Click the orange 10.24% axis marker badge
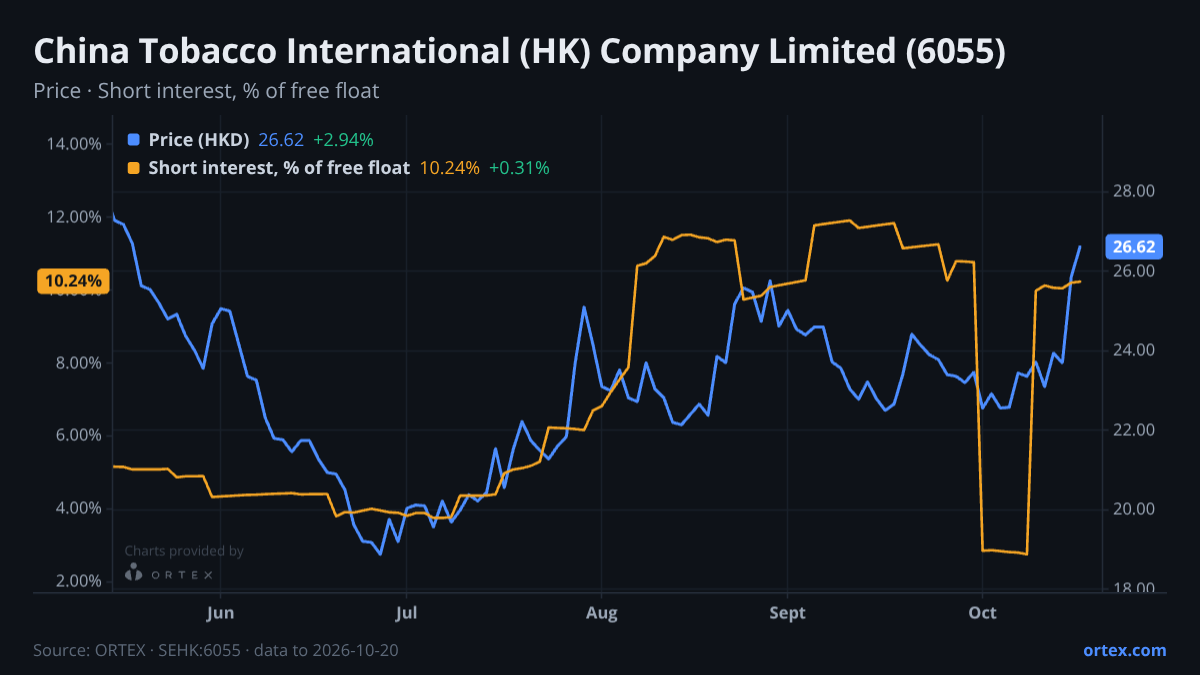Screen dimensions: 1200x675 (72, 282)
